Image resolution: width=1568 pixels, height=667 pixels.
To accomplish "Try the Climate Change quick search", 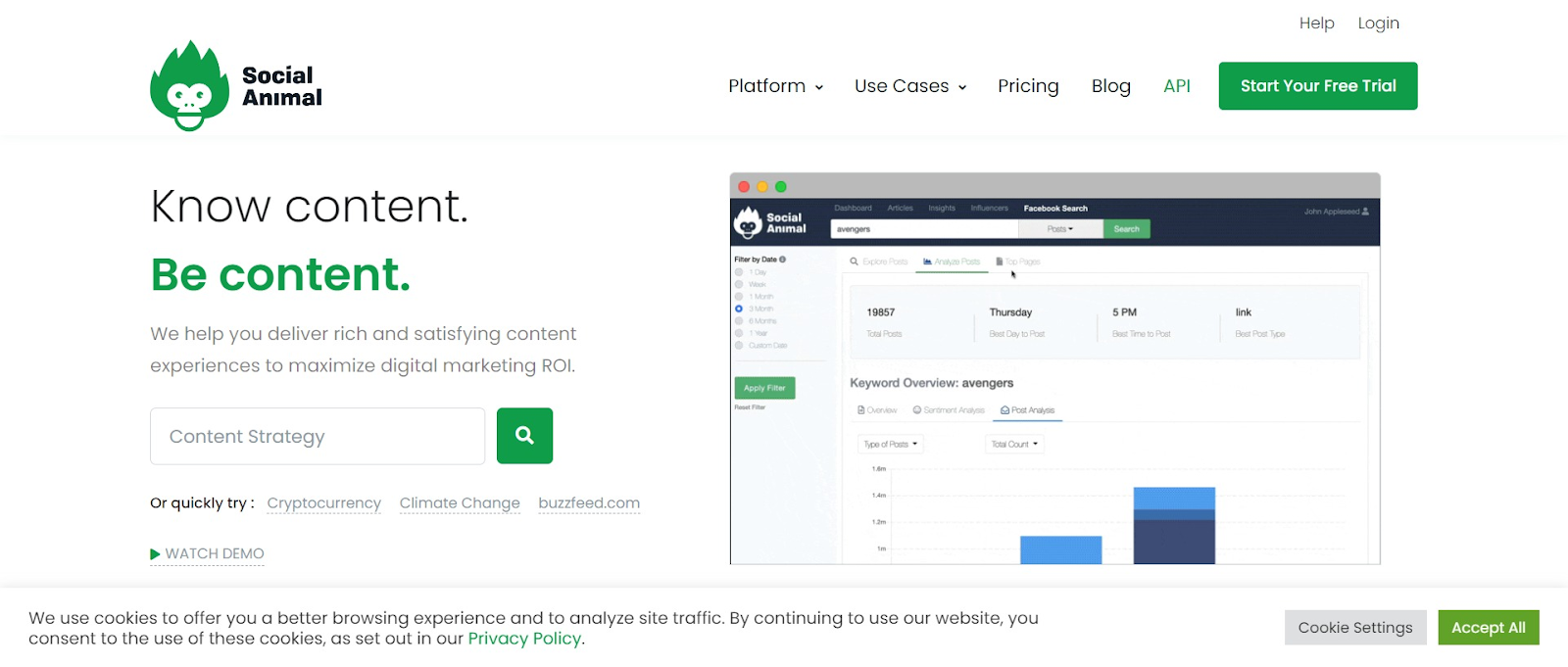I will point(460,502).
